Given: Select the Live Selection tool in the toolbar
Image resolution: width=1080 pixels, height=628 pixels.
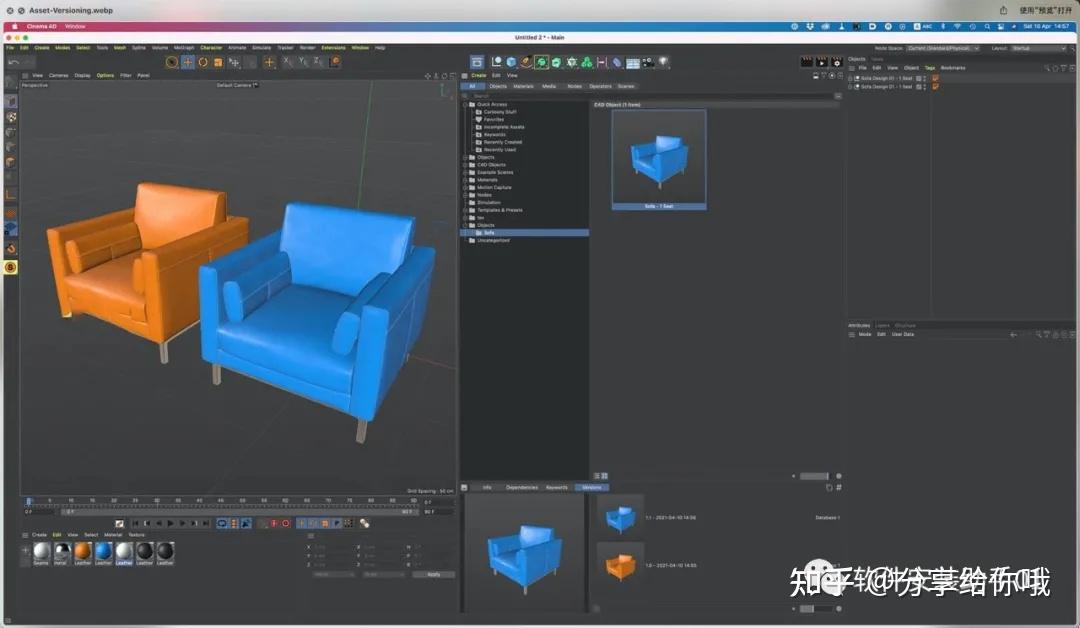Looking at the screenshot, I should click(x=169, y=62).
